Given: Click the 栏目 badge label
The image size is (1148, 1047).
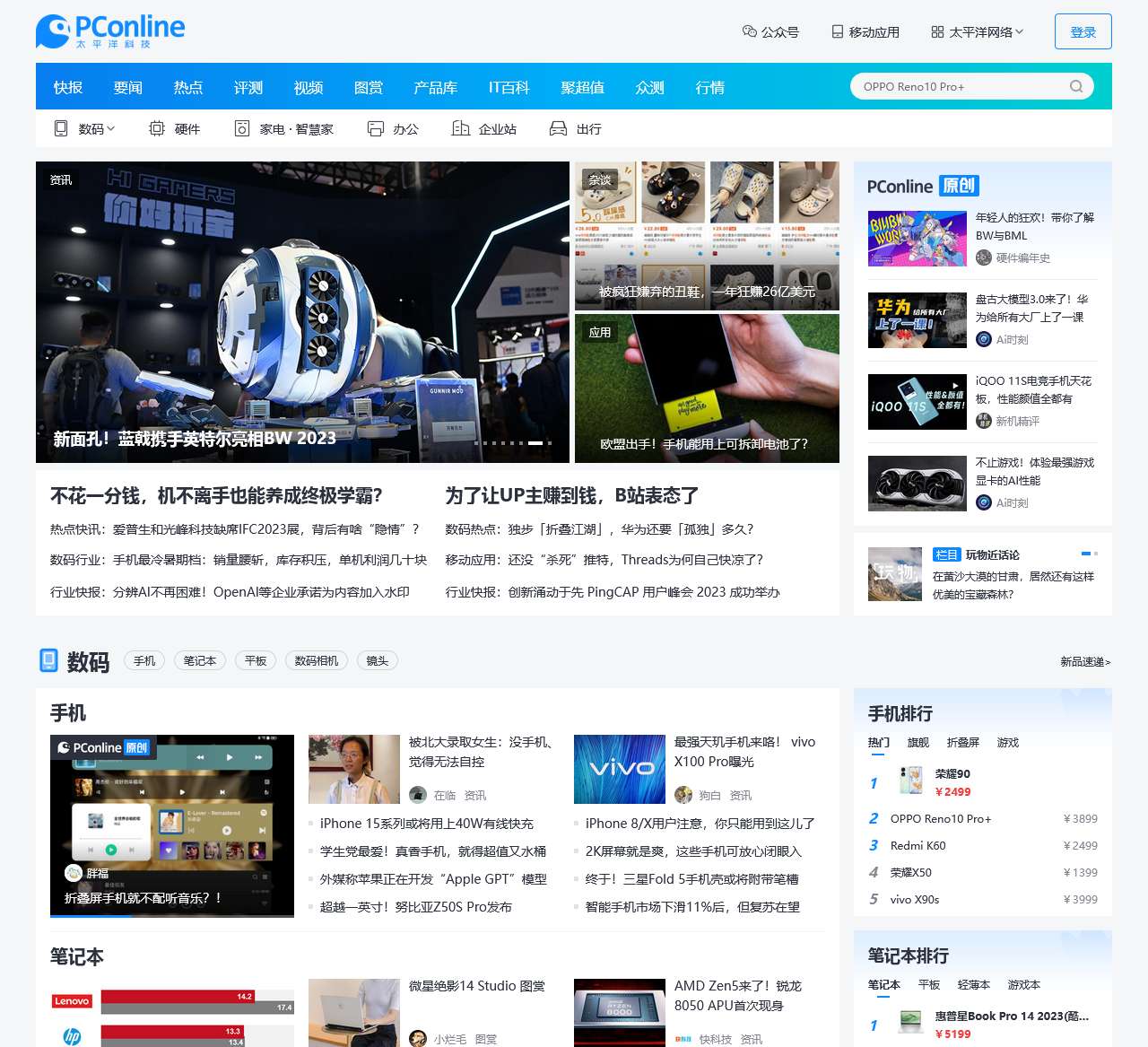Looking at the screenshot, I should pos(946,554).
